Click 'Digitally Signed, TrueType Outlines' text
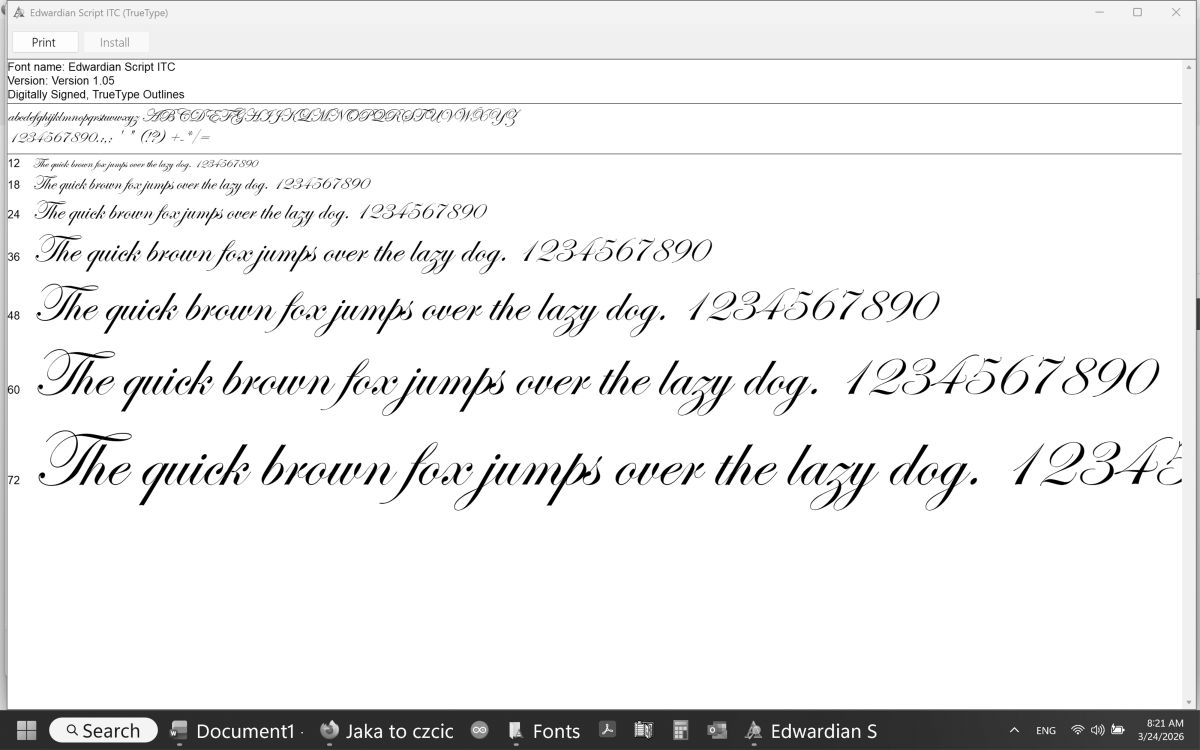 [x=96, y=94]
